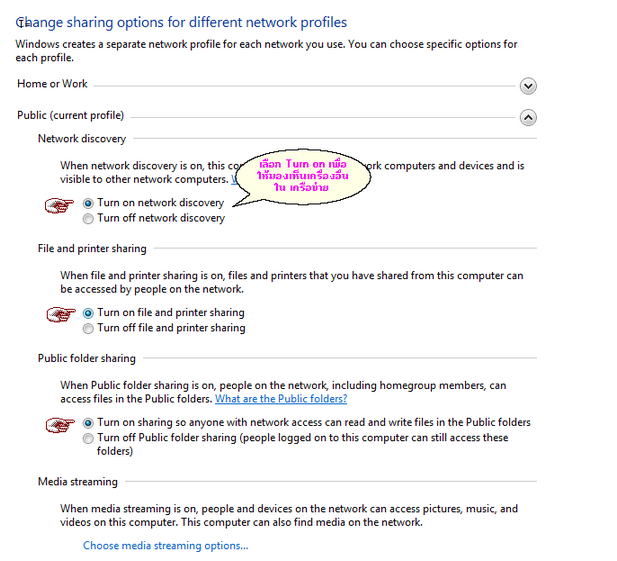Expand the Home or Work profile chevron
This screenshot has height=561, width=617.
click(528, 86)
